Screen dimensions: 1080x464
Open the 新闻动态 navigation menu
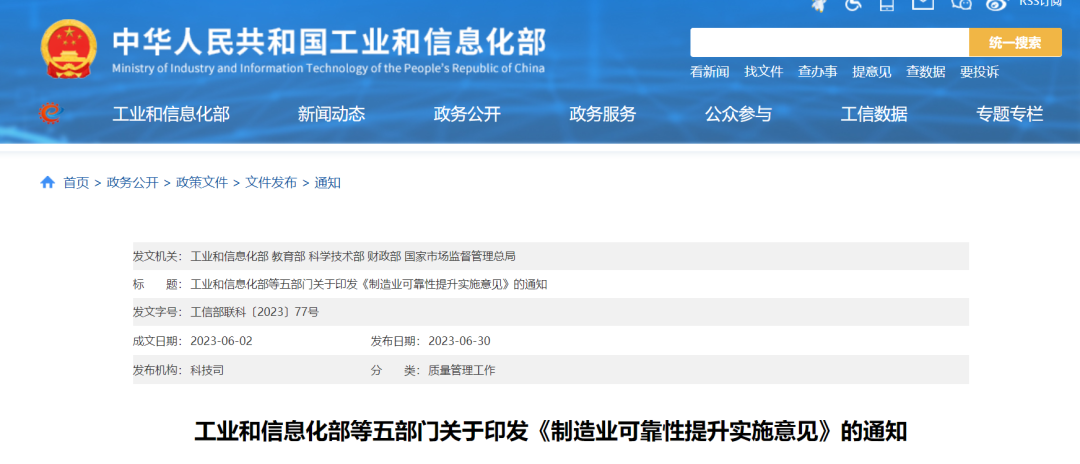click(x=331, y=114)
